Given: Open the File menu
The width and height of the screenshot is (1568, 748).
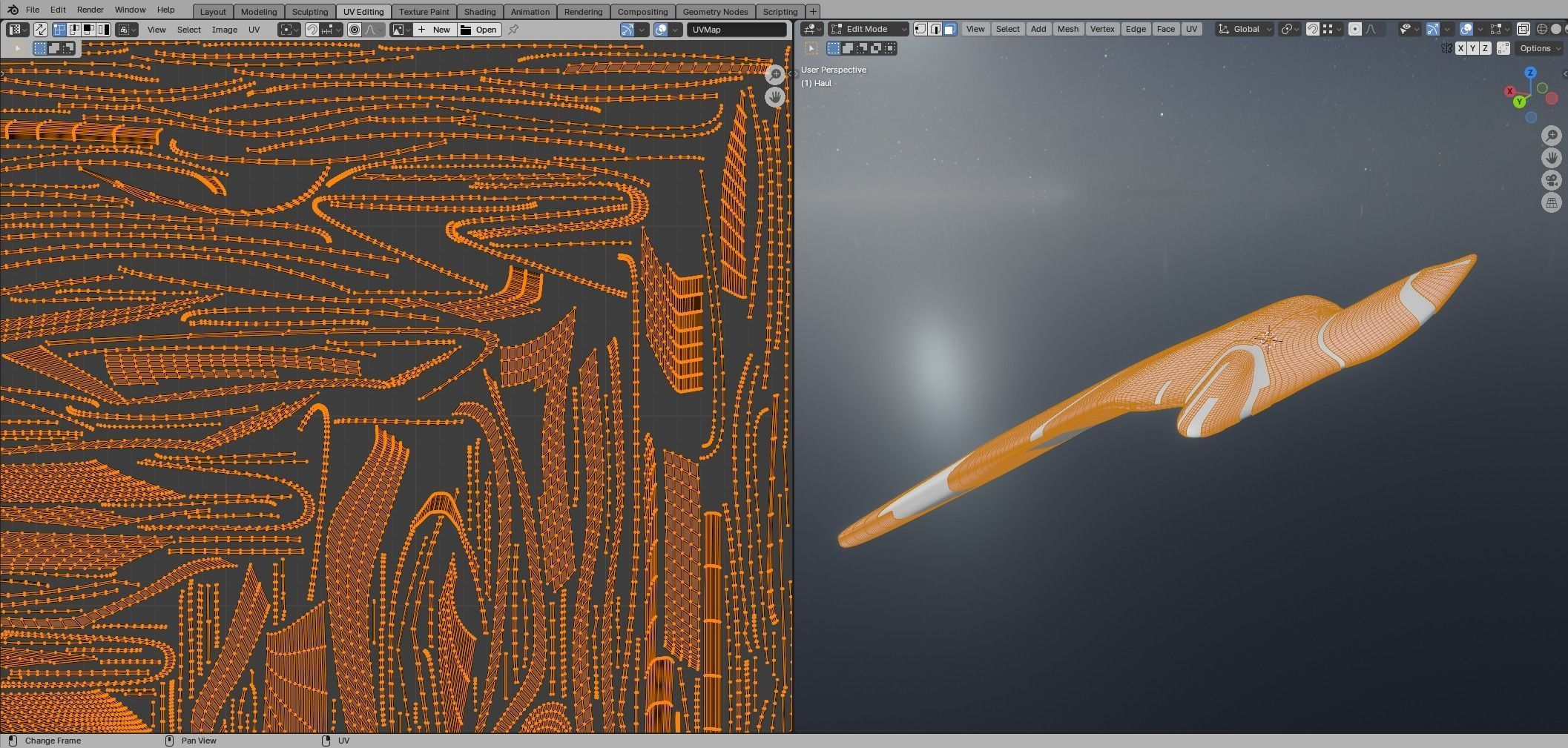Looking at the screenshot, I should [x=33, y=10].
